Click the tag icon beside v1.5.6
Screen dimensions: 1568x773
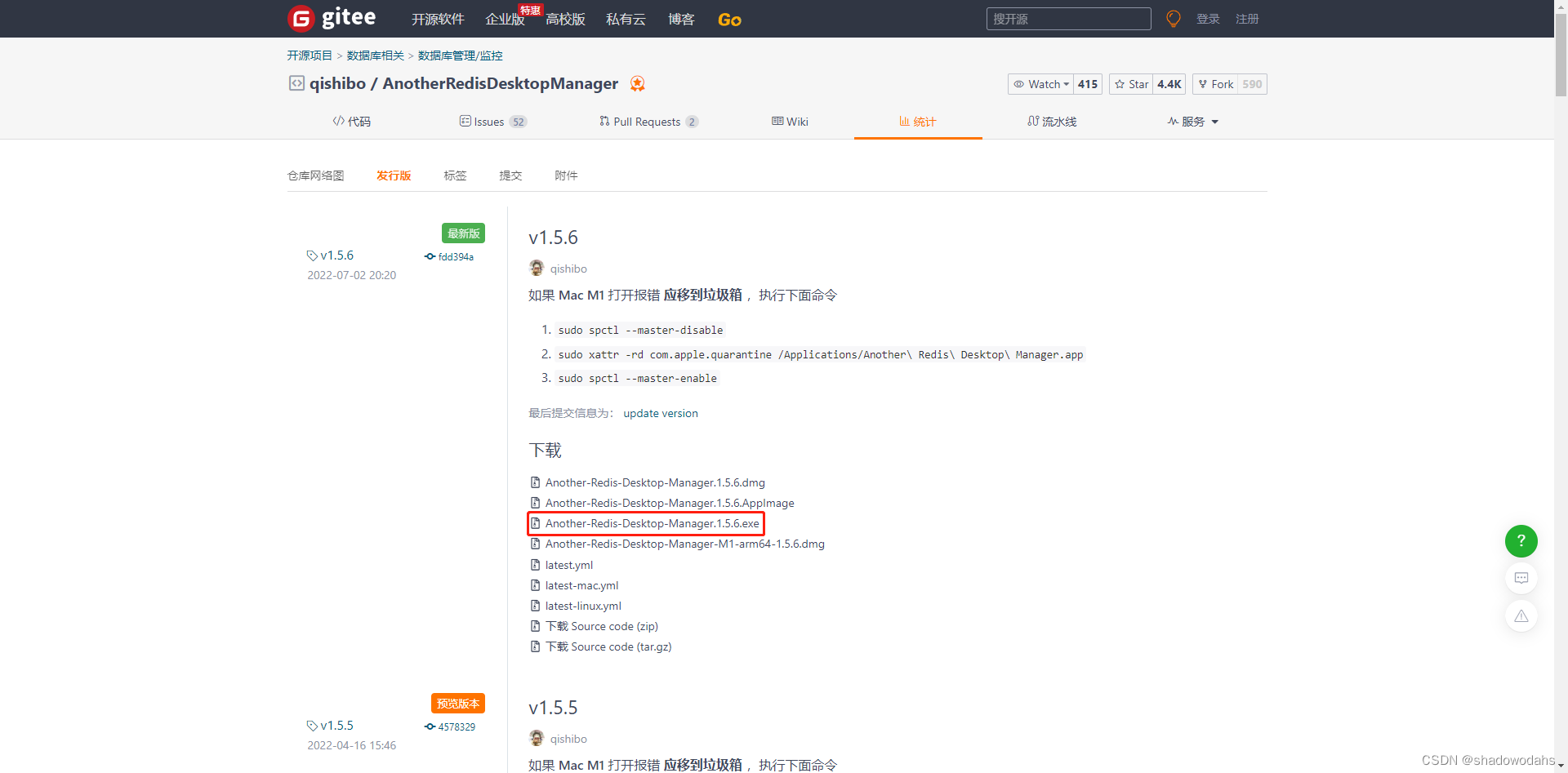click(312, 255)
